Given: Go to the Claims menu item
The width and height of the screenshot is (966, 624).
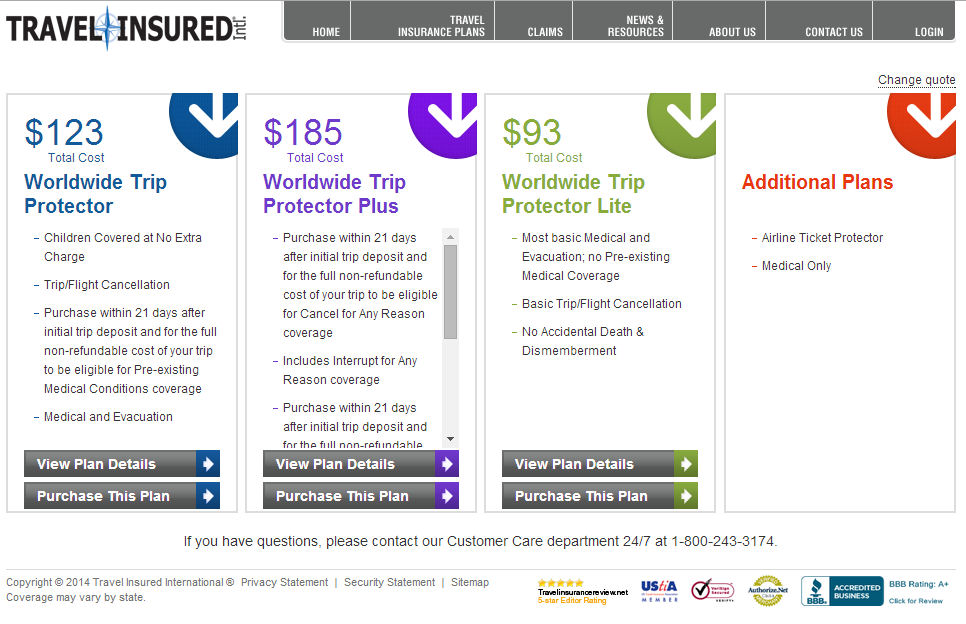Looking at the screenshot, I should (545, 31).
